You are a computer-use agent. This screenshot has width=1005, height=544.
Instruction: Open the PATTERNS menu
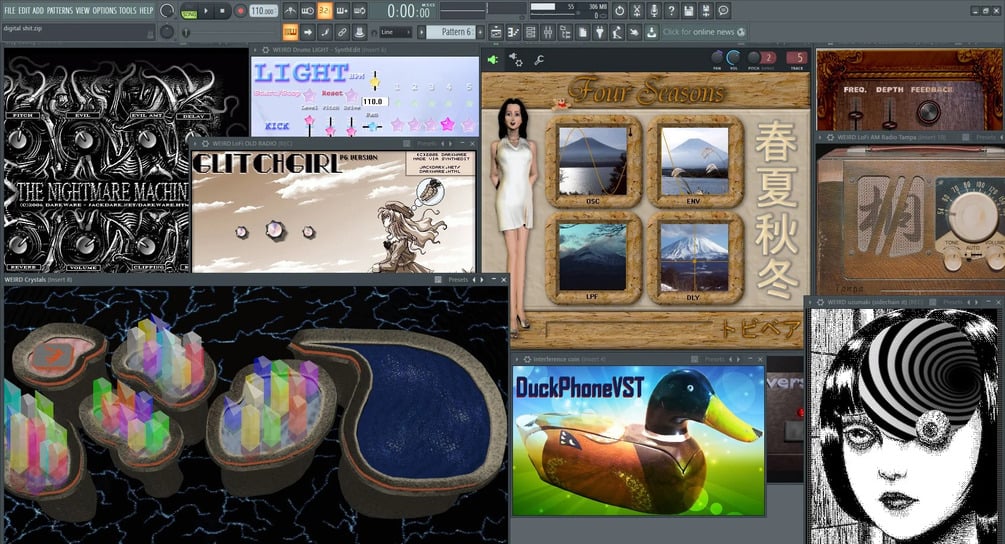point(60,11)
